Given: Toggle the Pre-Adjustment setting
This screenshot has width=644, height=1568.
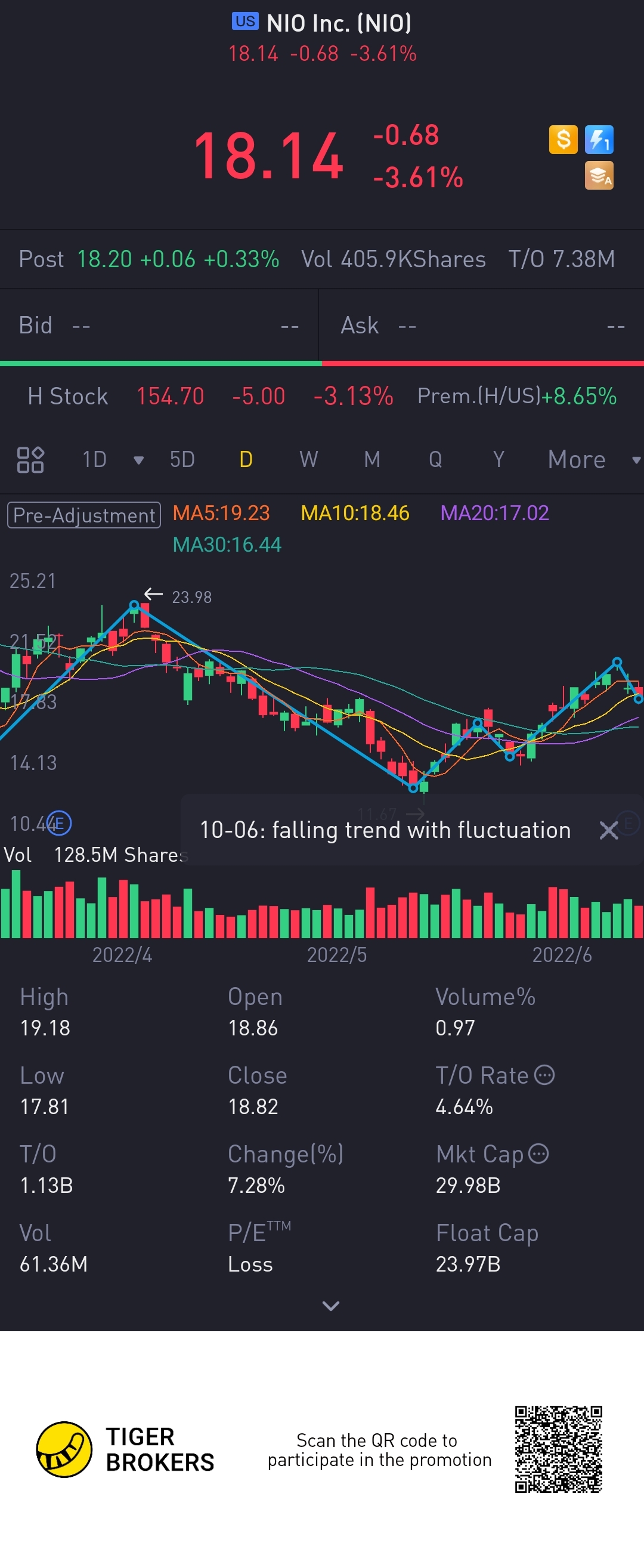Looking at the screenshot, I should 84,515.
